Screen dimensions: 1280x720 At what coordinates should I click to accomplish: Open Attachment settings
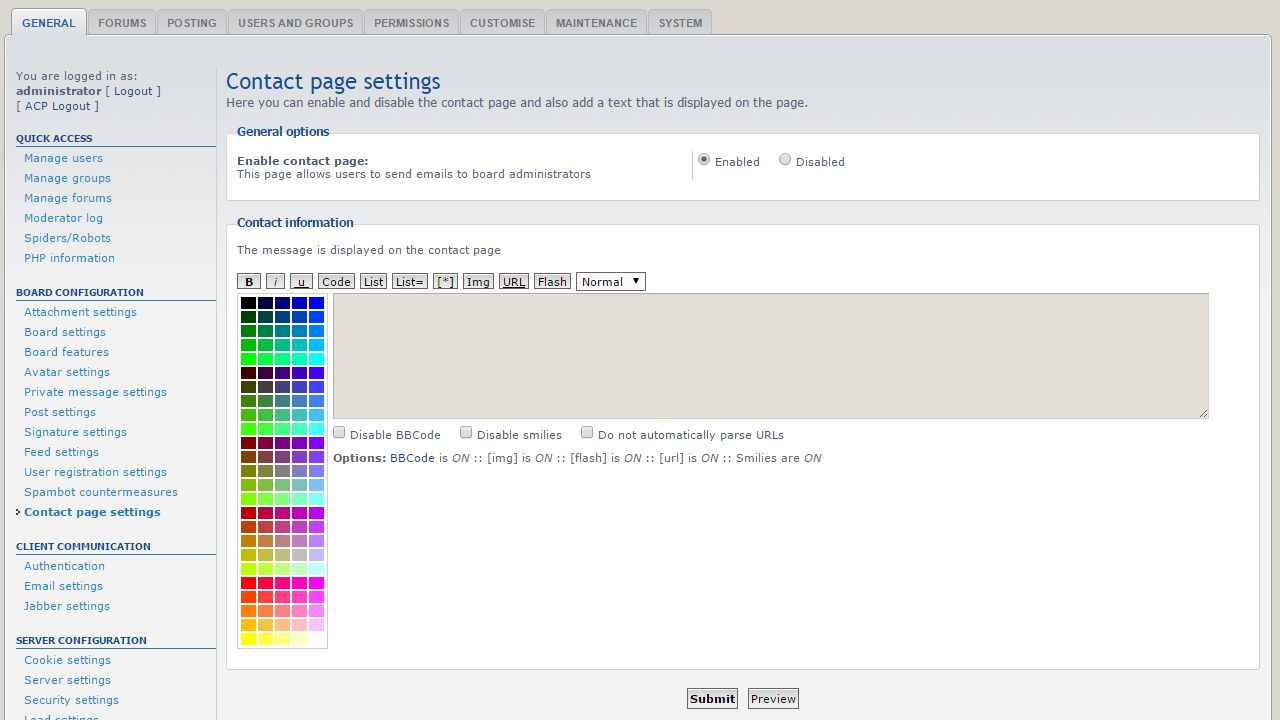(x=80, y=312)
